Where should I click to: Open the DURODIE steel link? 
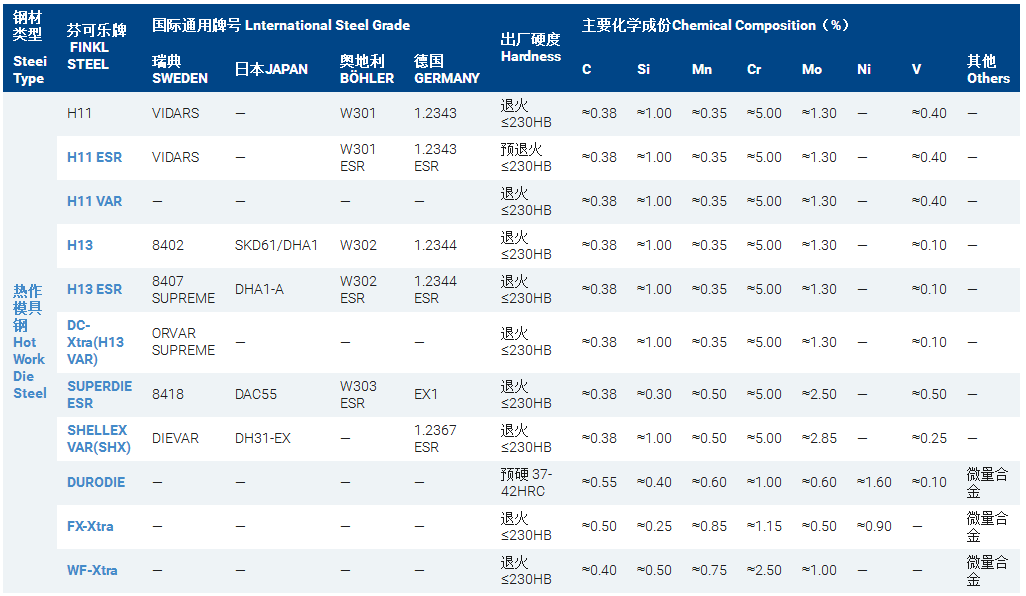click(x=96, y=482)
